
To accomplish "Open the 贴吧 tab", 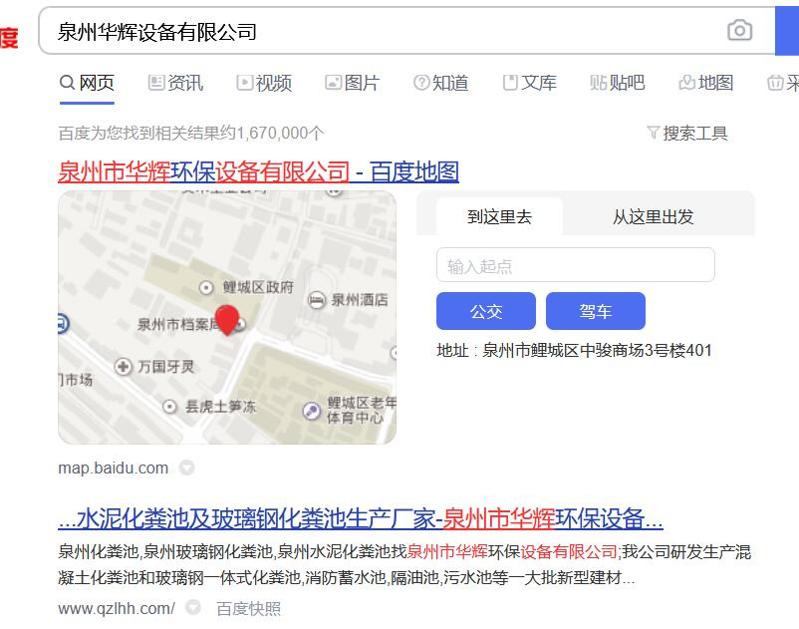I will point(618,83).
